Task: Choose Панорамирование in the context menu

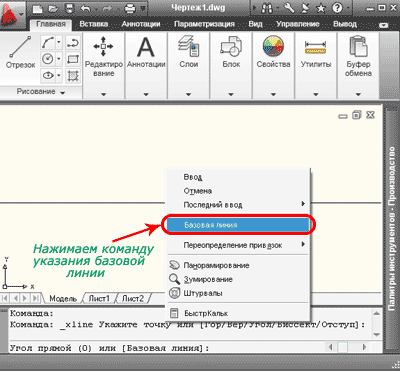Action: point(238,266)
